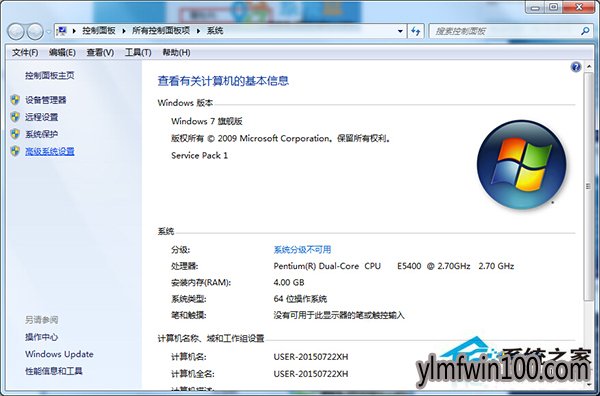Open recent pages dropdown beside nav arrows

tap(49, 32)
